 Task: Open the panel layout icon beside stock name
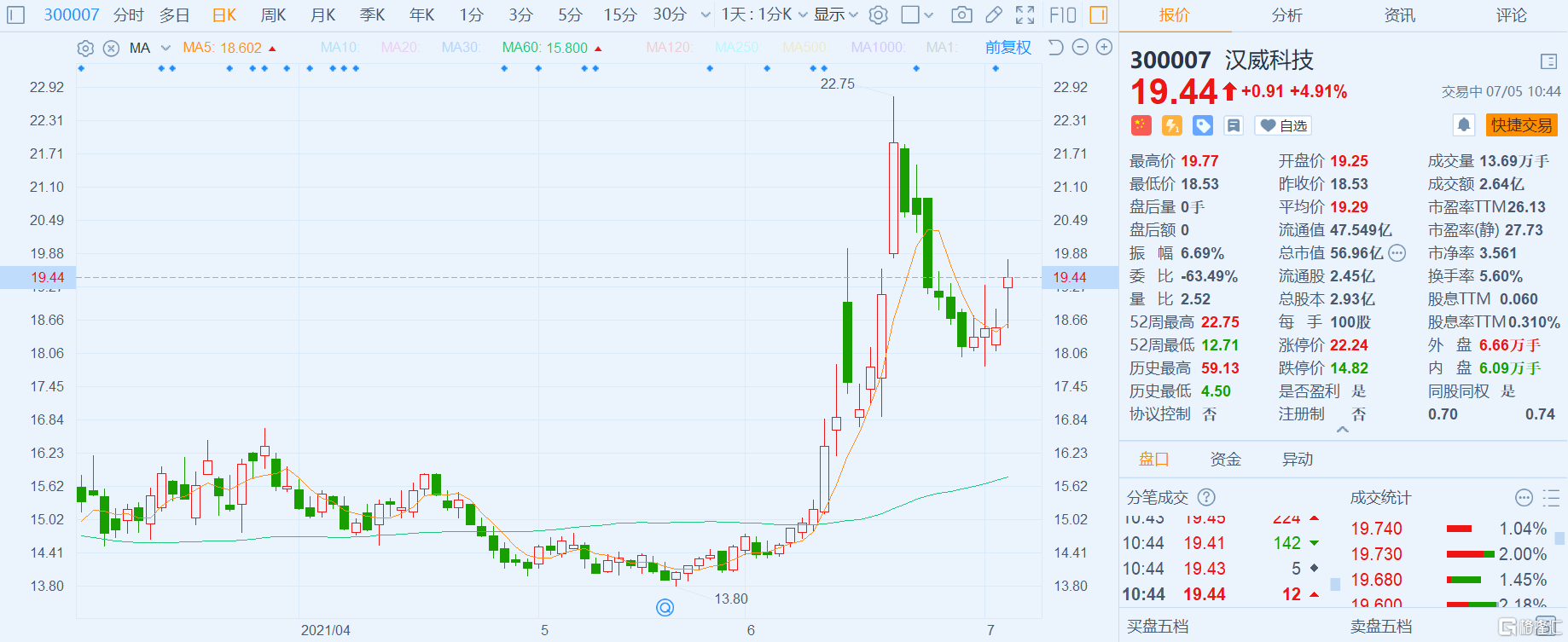1549,61
